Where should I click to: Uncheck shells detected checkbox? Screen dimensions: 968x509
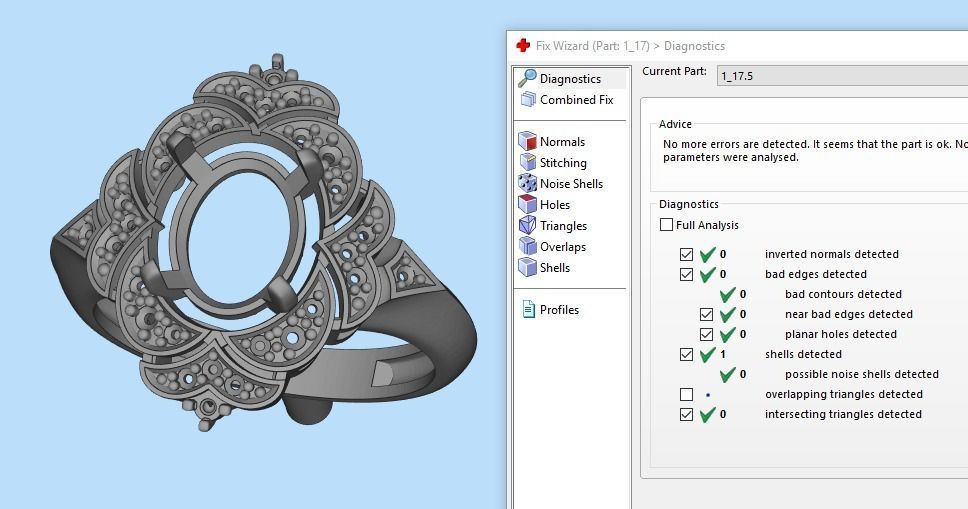click(686, 355)
